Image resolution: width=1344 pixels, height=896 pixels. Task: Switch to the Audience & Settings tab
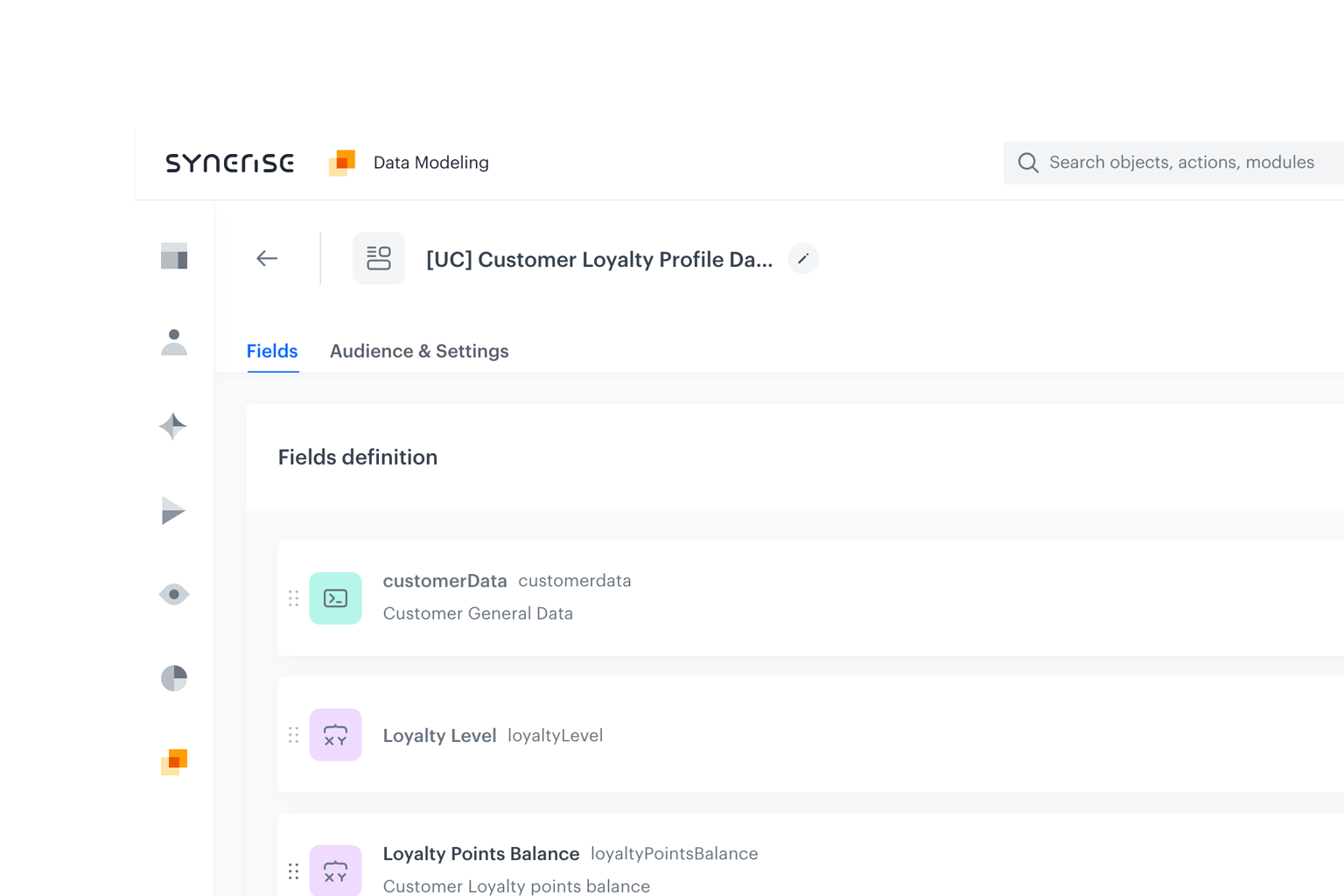(x=419, y=351)
